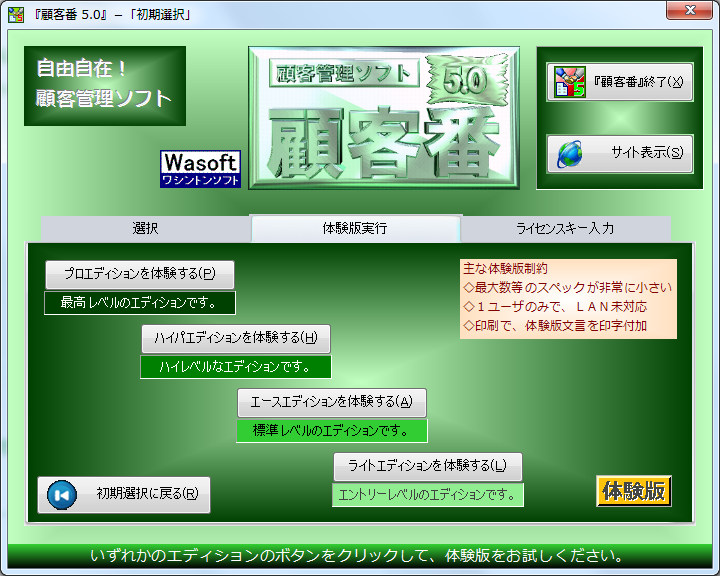Close the window with the X button

689,10
